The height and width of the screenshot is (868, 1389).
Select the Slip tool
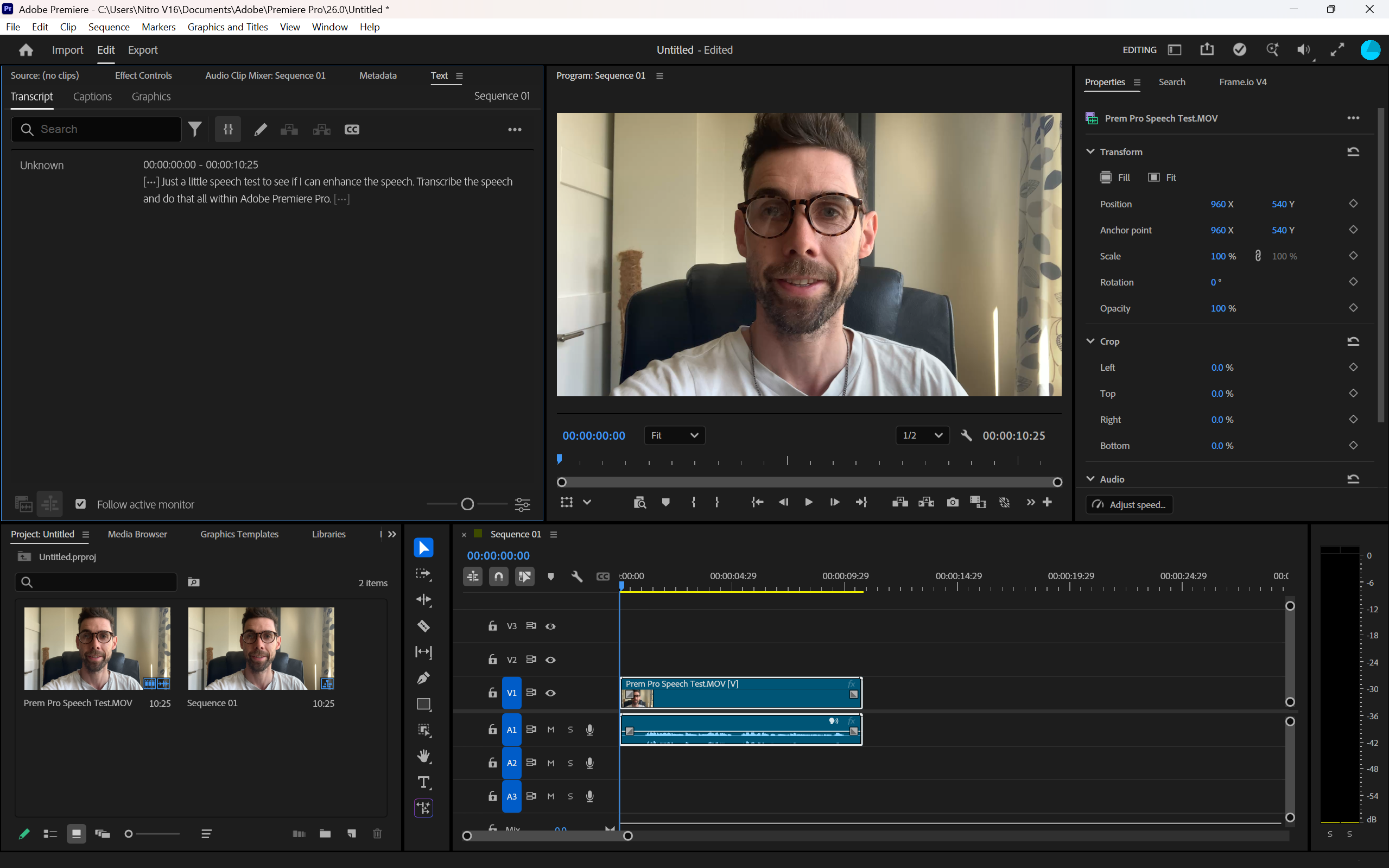(423, 651)
